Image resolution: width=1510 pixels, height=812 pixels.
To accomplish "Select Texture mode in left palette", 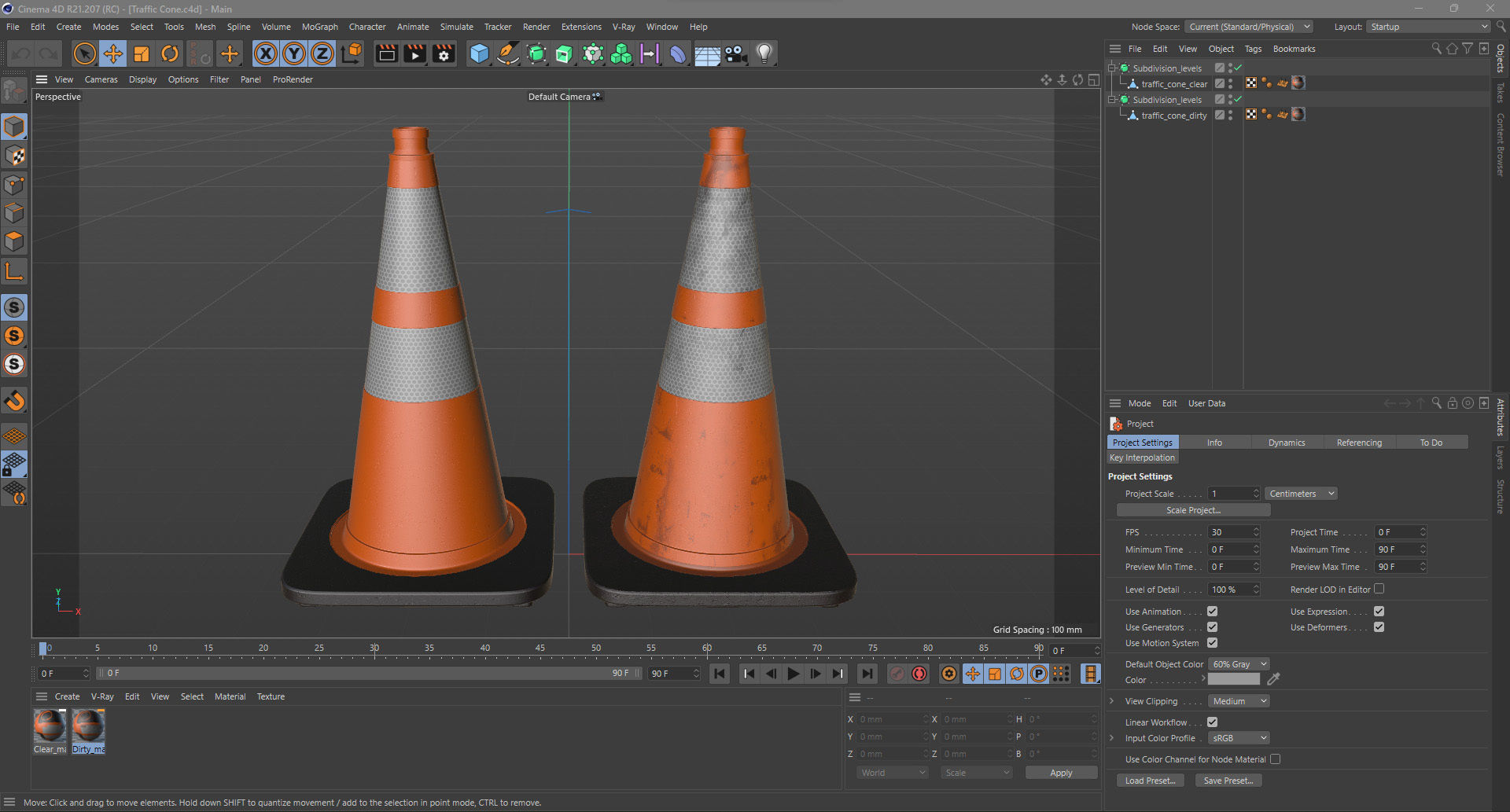I will click(x=14, y=156).
